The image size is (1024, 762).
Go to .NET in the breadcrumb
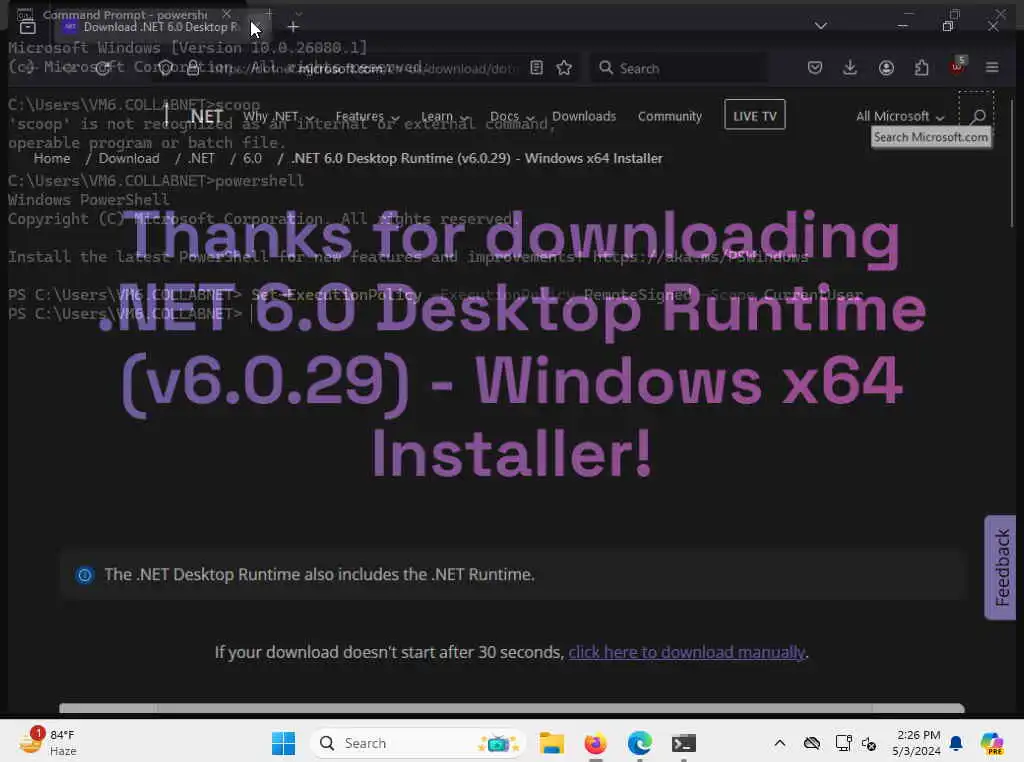pos(201,158)
